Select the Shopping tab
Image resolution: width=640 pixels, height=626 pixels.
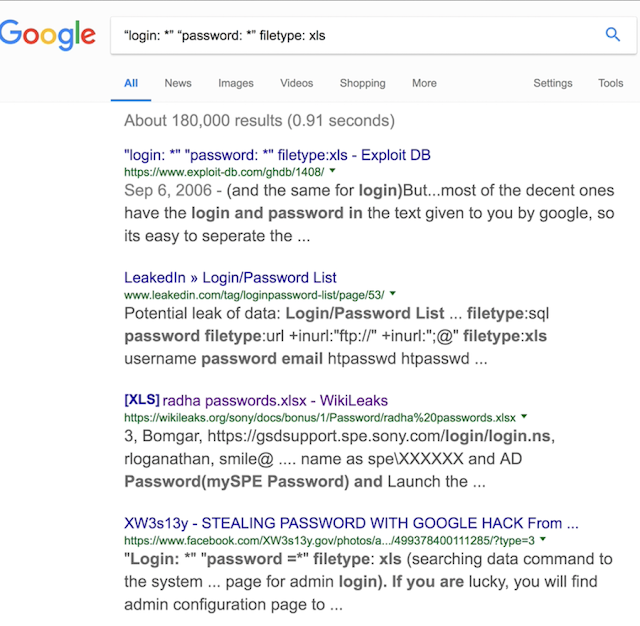(x=362, y=83)
